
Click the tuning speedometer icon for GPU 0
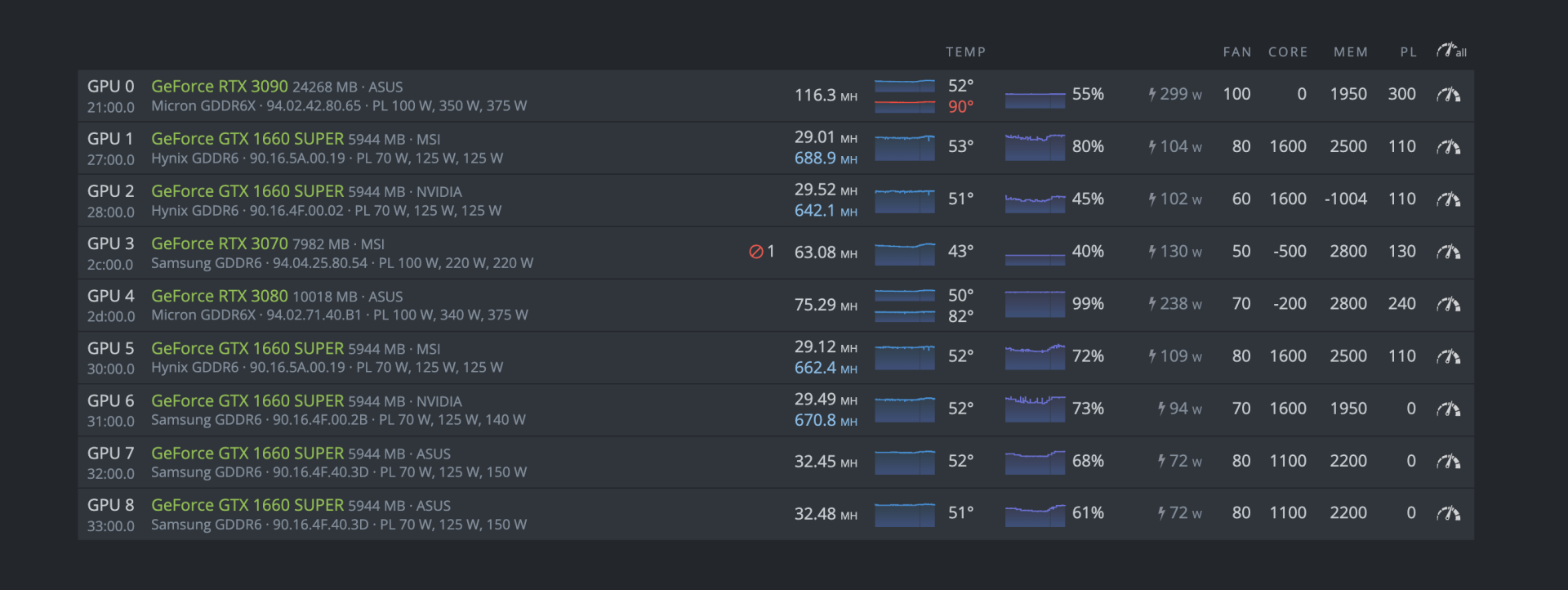point(1448,95)
